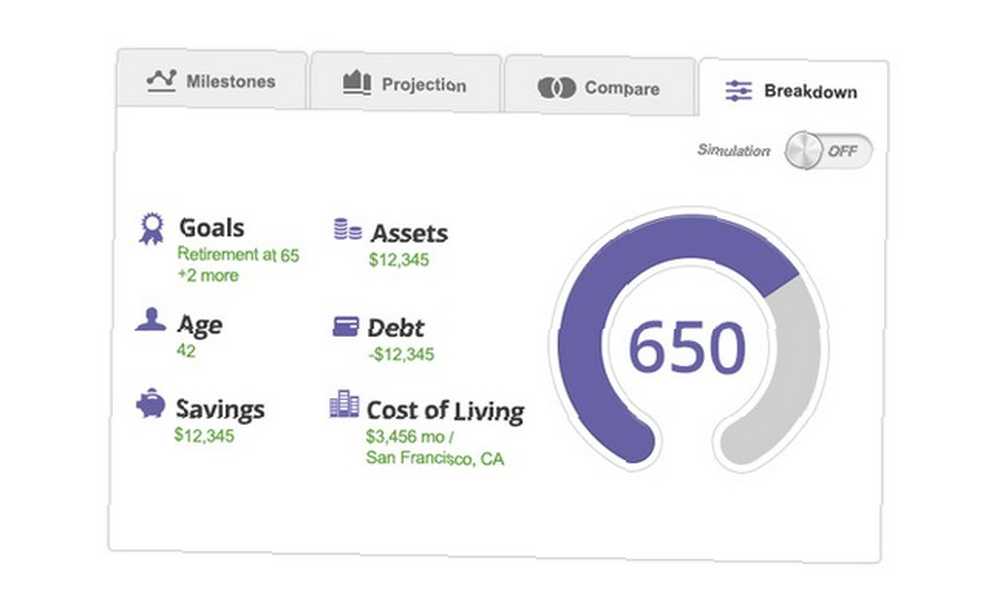The width and height of the screenshot is (1000, 613).
Task: Toggle the Simulation switch on
Action: 828,152
